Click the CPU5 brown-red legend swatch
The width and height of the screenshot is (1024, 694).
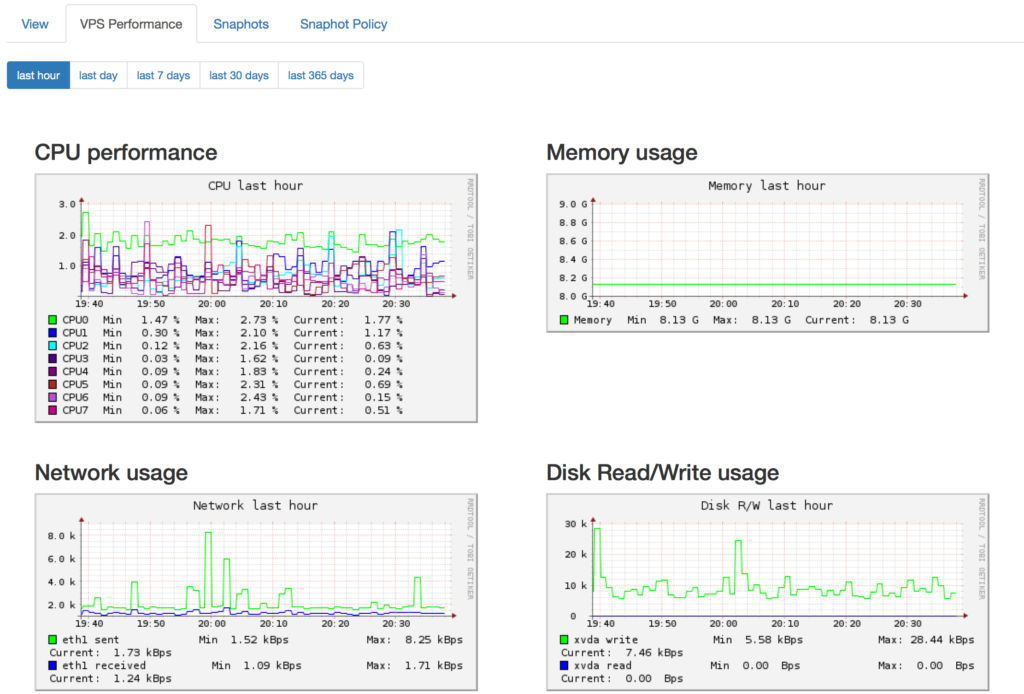[52, 385]
